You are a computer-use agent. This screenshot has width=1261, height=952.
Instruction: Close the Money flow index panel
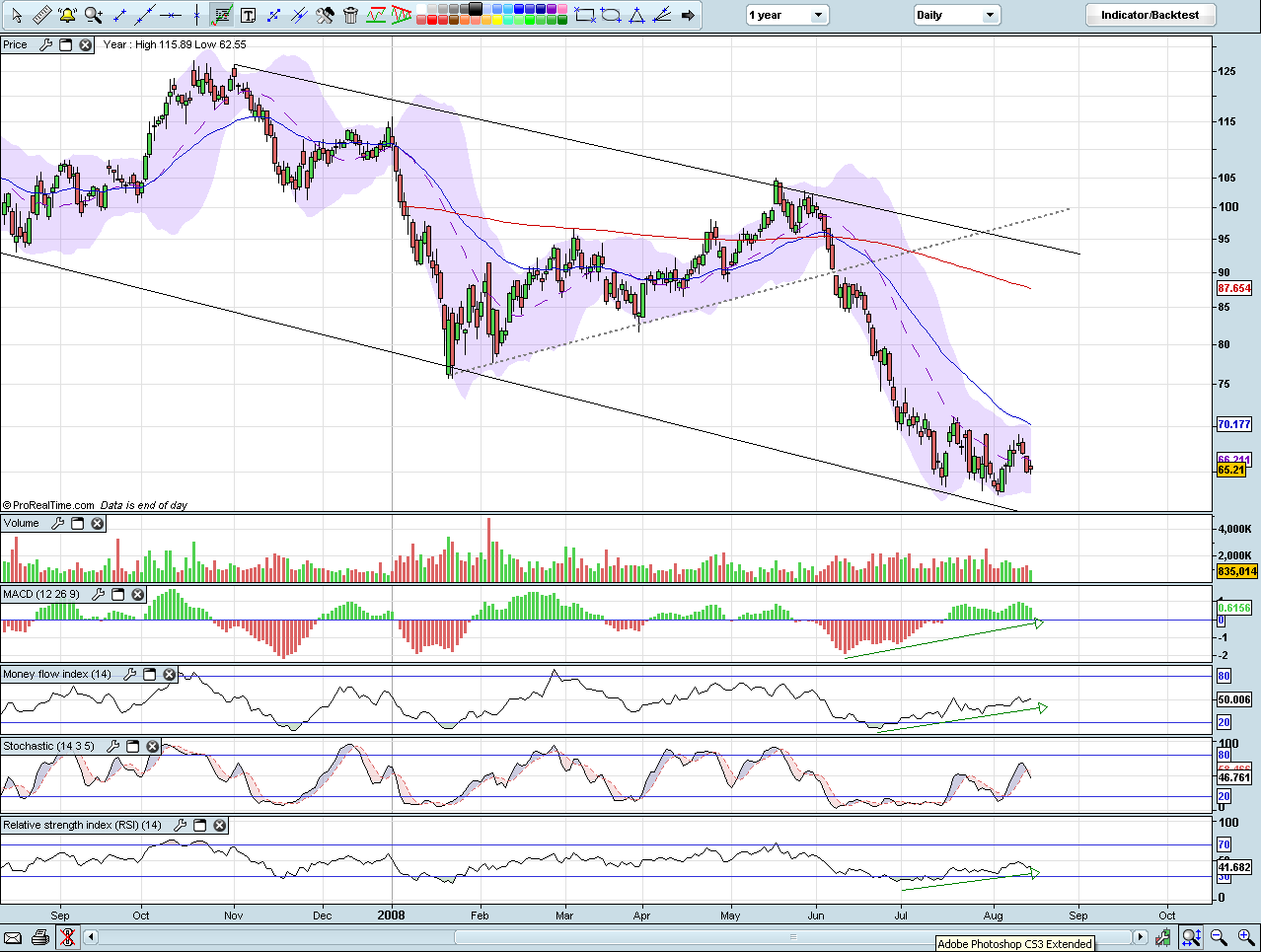tap(170, 674)
